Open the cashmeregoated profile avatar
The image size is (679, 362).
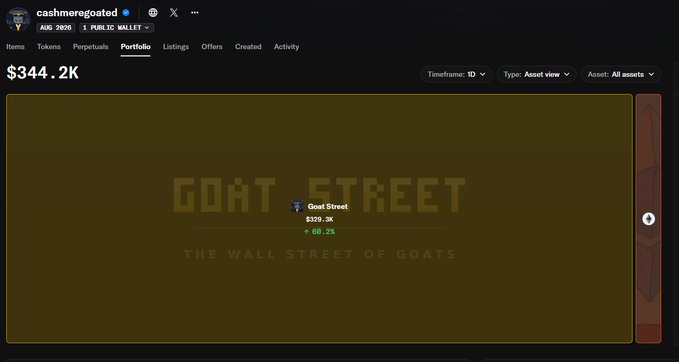[x=18, y=19]
